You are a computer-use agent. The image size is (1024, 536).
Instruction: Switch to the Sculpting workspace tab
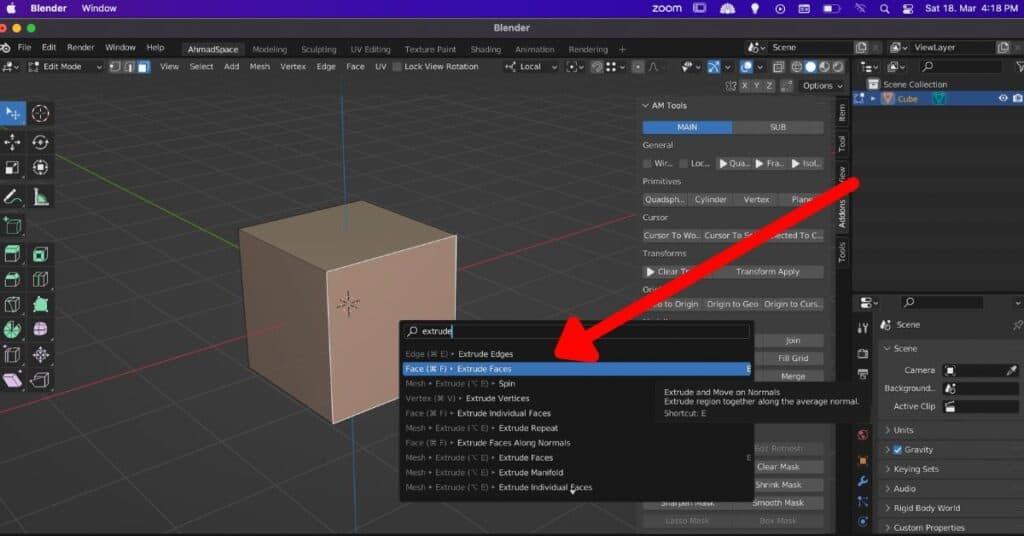coord(319,50)
